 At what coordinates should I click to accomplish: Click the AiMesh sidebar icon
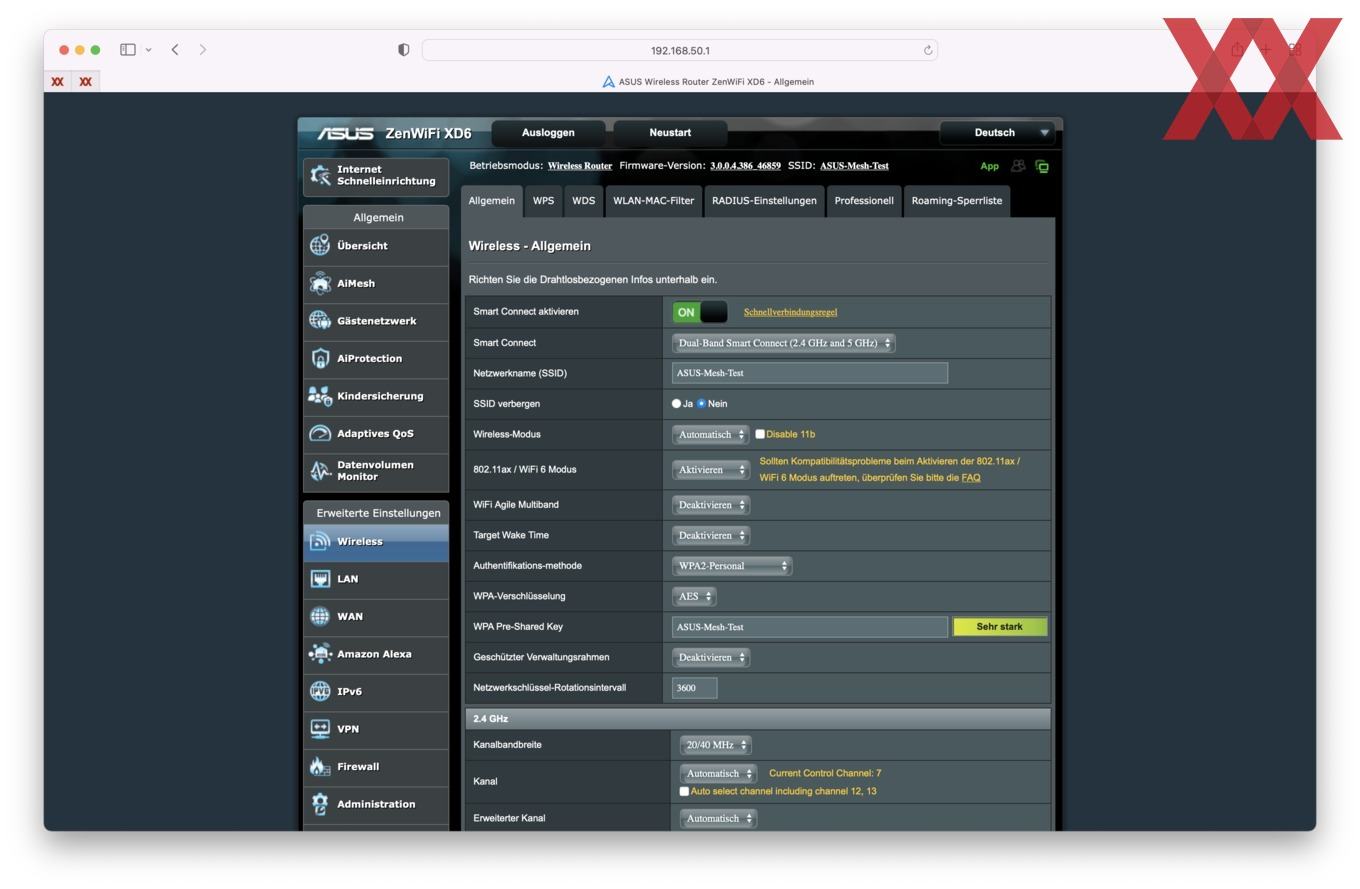[320, 283]
